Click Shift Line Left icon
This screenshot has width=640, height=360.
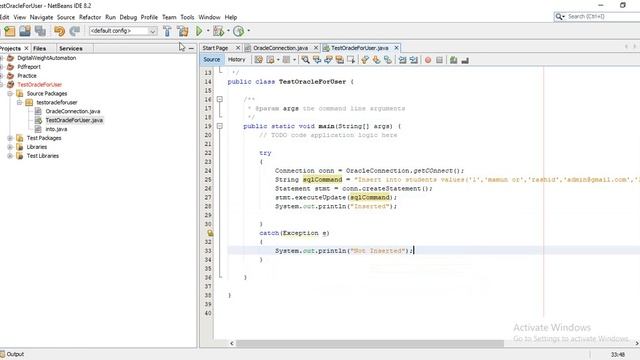pyautogui.click(x=402, y=60)
